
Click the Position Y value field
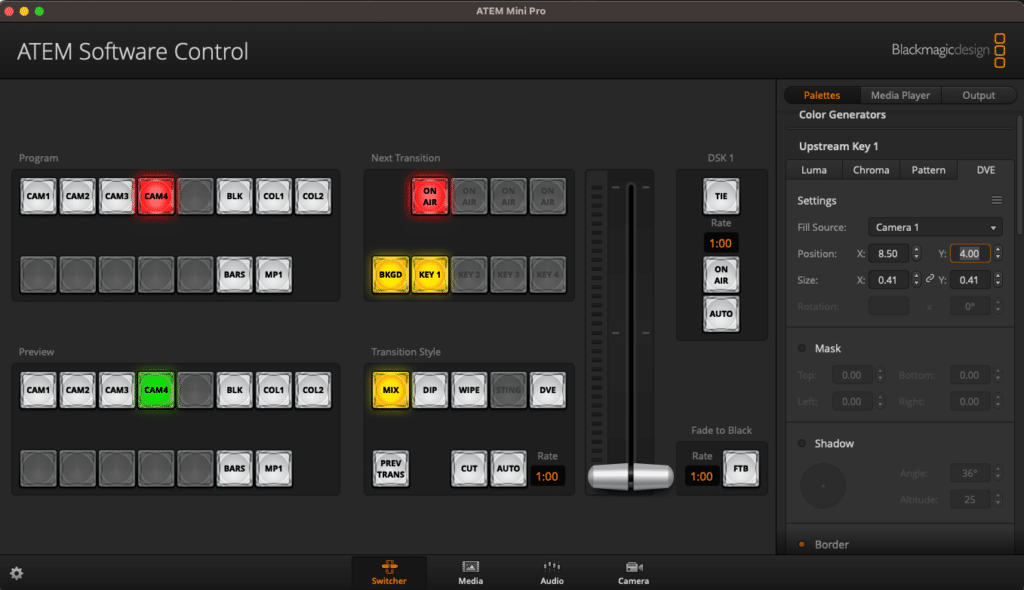tap(970, 254)
